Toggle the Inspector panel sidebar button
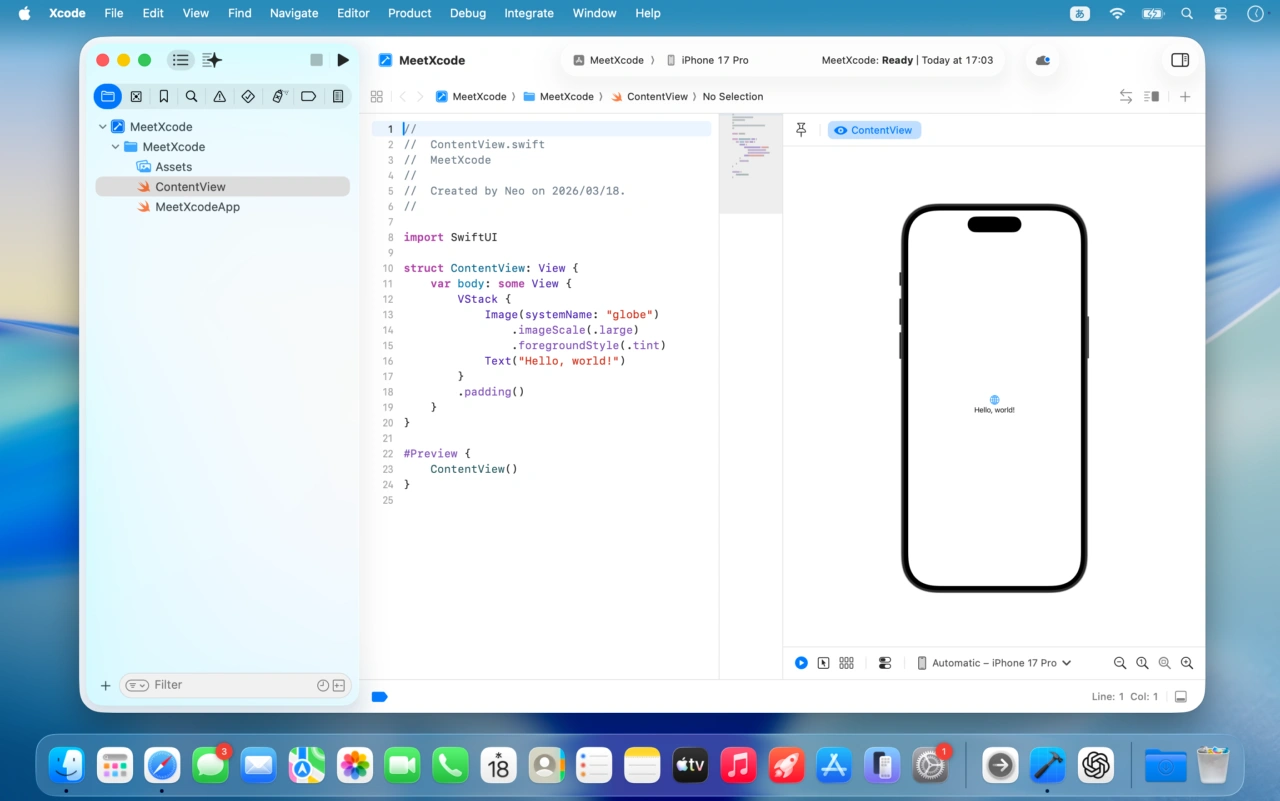Screen dimensions: 1280x801 (1180, 60)
